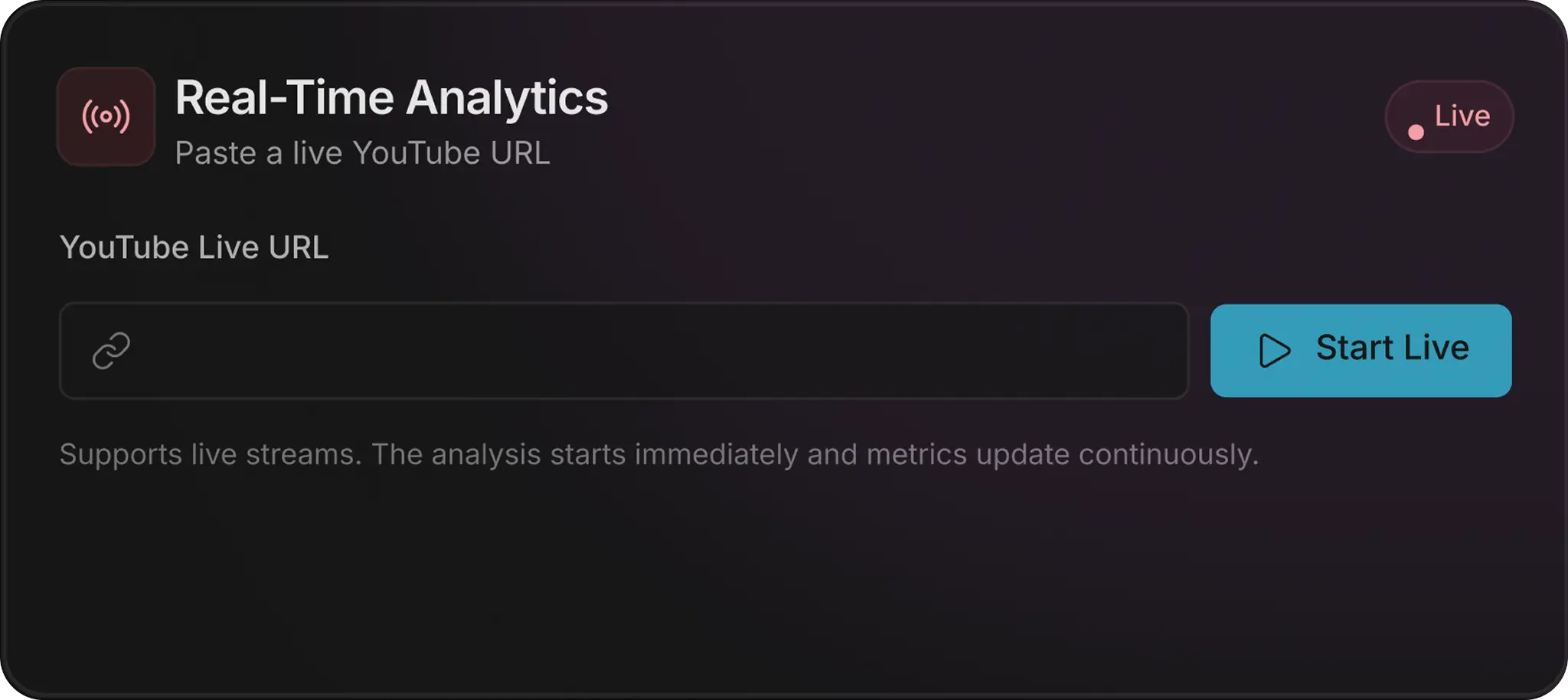Click the Live badge to change stream state

[x=1449, y=116]
